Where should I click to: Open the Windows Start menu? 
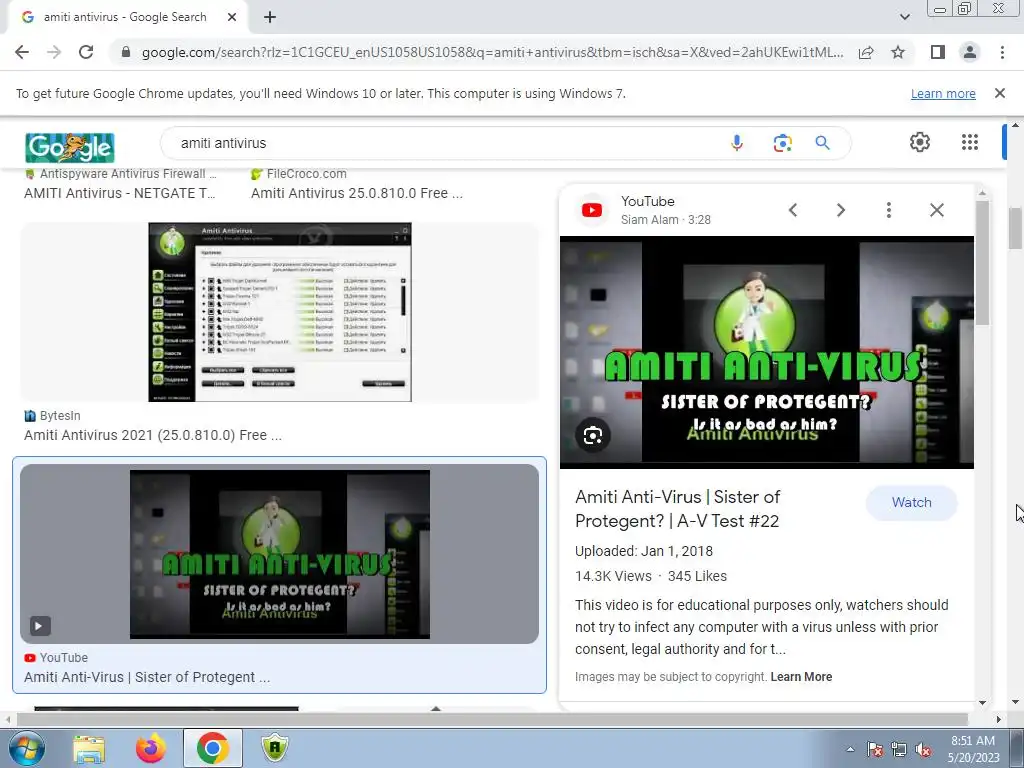(x=26, y=748)
